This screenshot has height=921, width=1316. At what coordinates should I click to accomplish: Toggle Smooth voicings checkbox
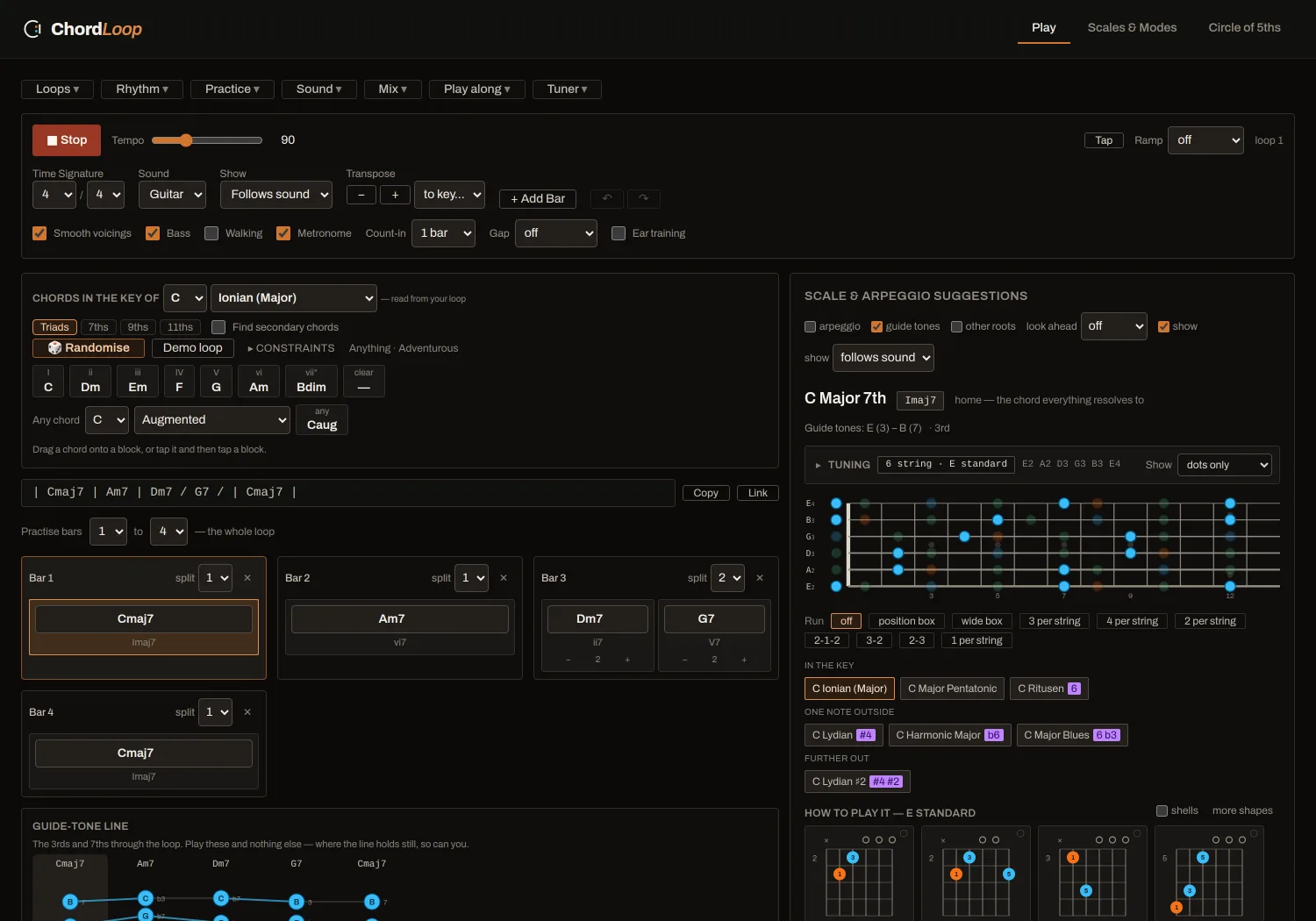39,233
